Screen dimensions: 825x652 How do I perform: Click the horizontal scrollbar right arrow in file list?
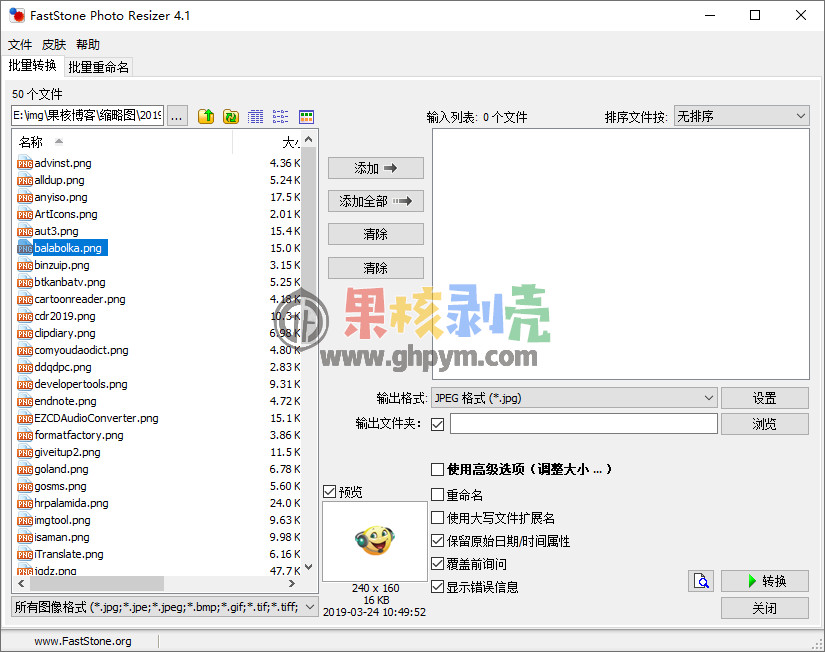[x=292, y=584]
